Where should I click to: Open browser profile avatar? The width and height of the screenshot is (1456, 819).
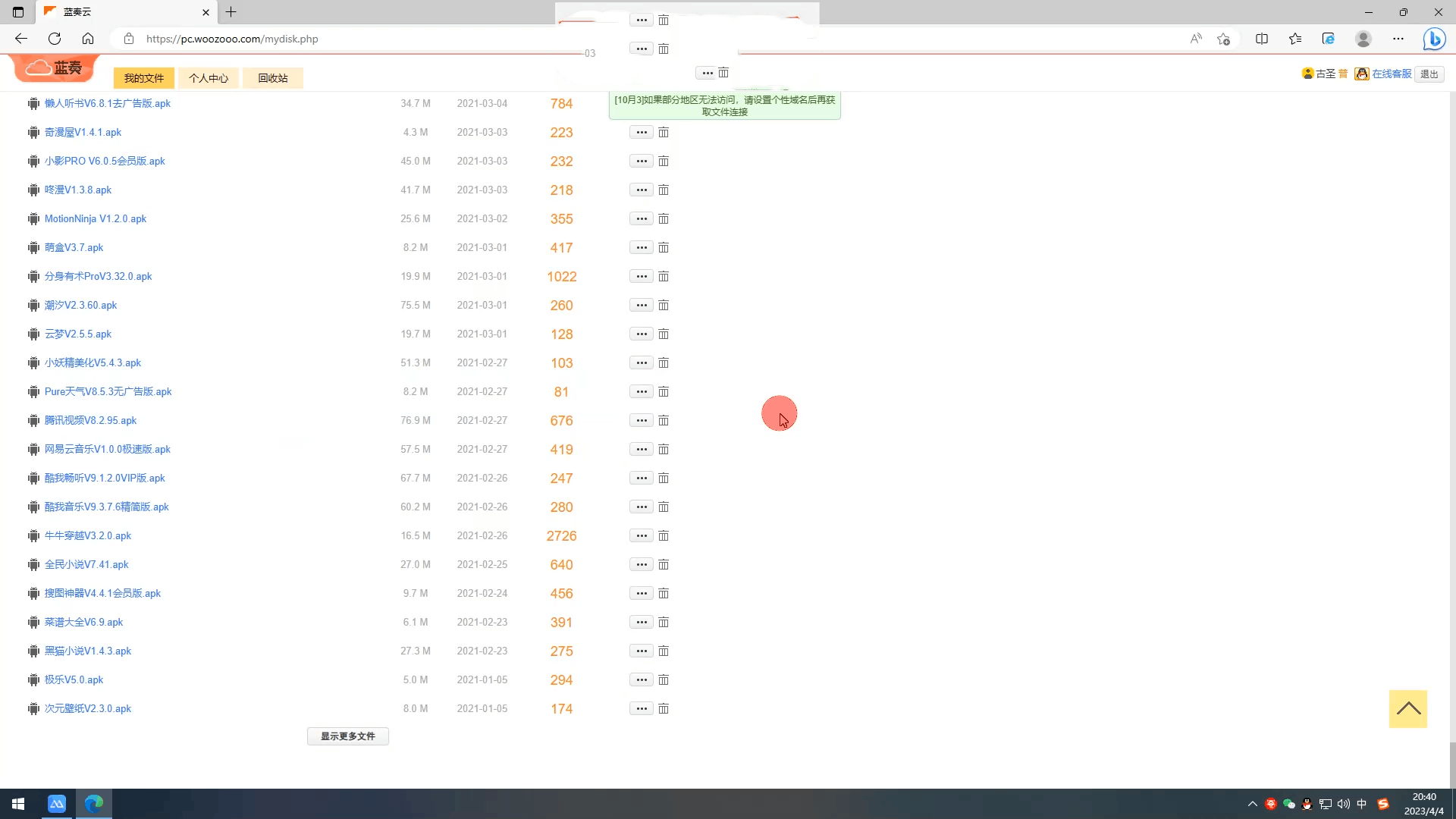point(1363,39)
